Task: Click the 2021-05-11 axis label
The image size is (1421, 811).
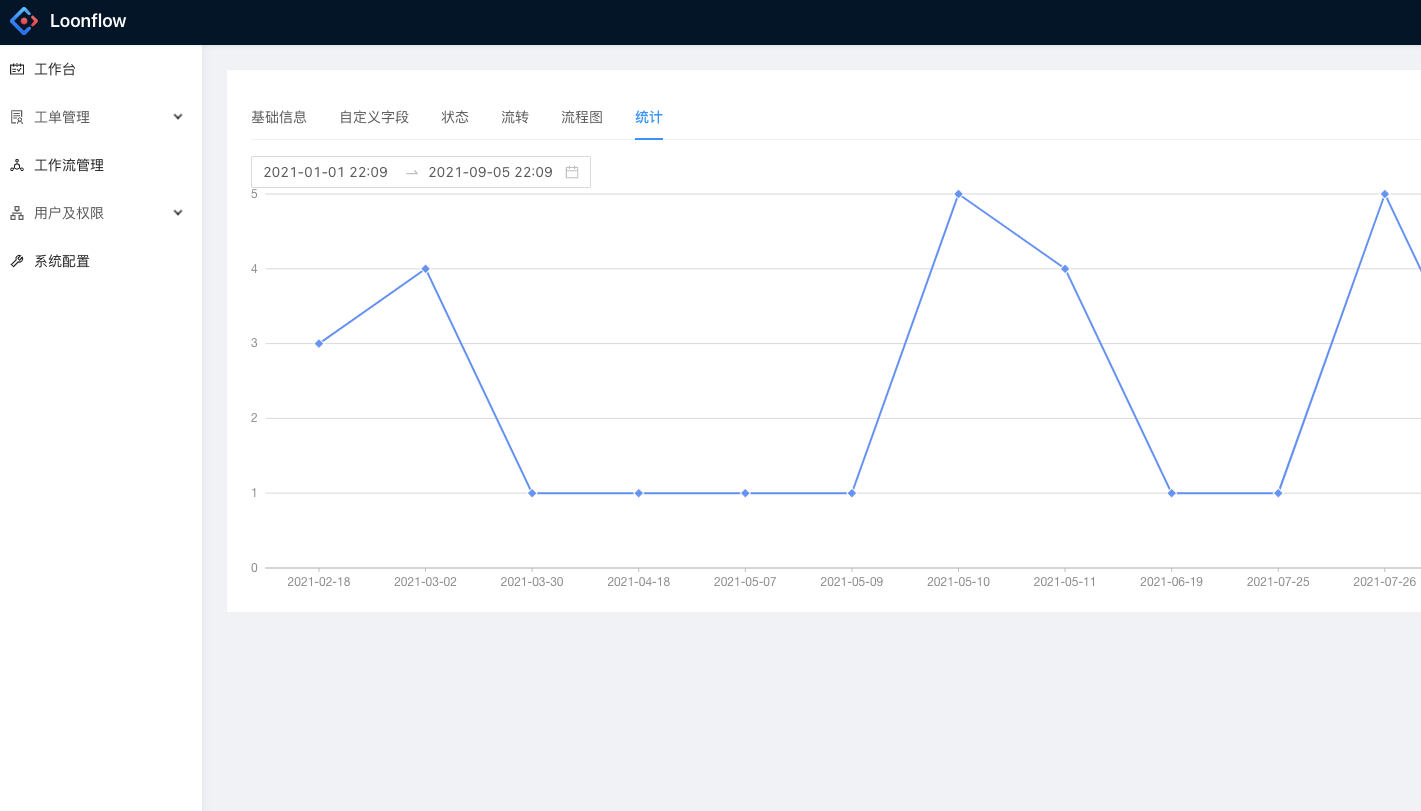Action: click(x=1065, y=582)
